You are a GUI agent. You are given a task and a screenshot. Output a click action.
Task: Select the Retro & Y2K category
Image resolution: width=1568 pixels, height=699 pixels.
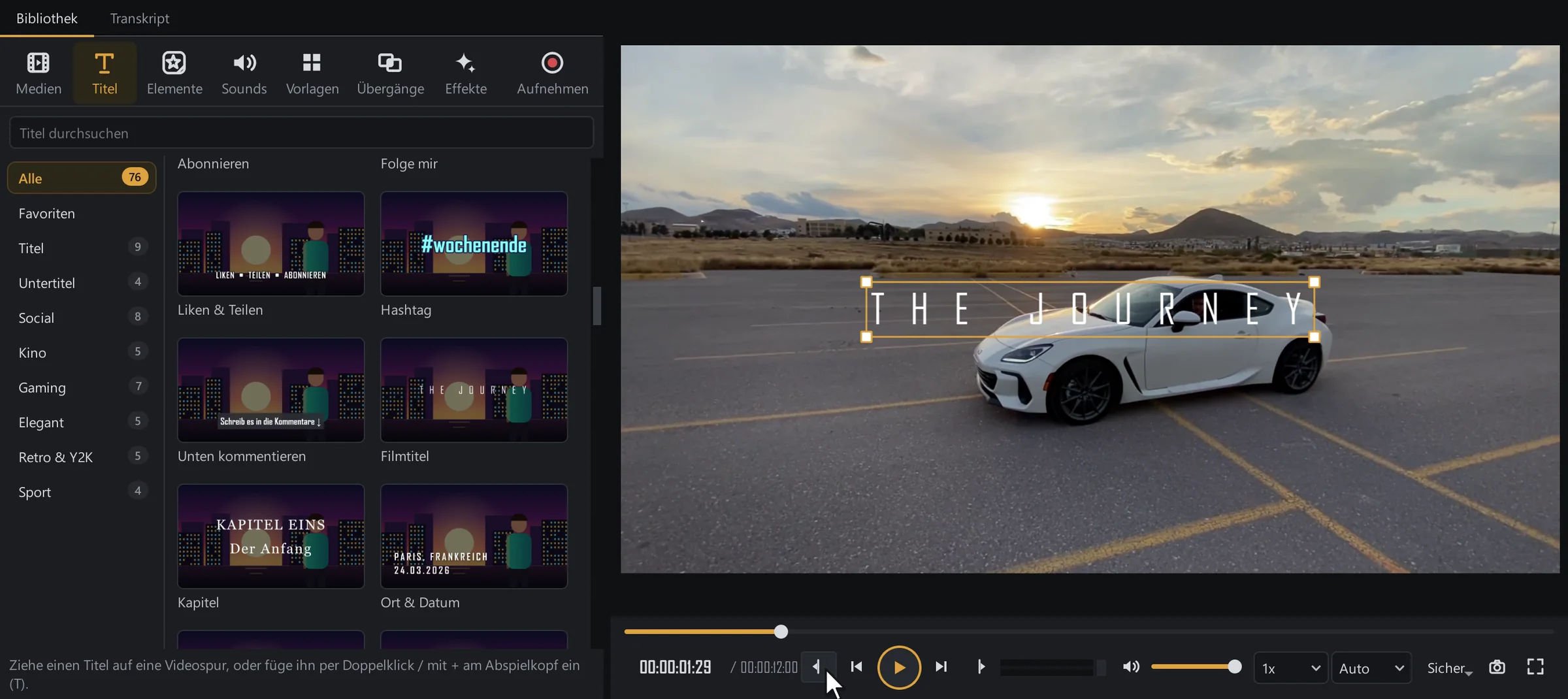pyautogui.click(x=82, y=457)
